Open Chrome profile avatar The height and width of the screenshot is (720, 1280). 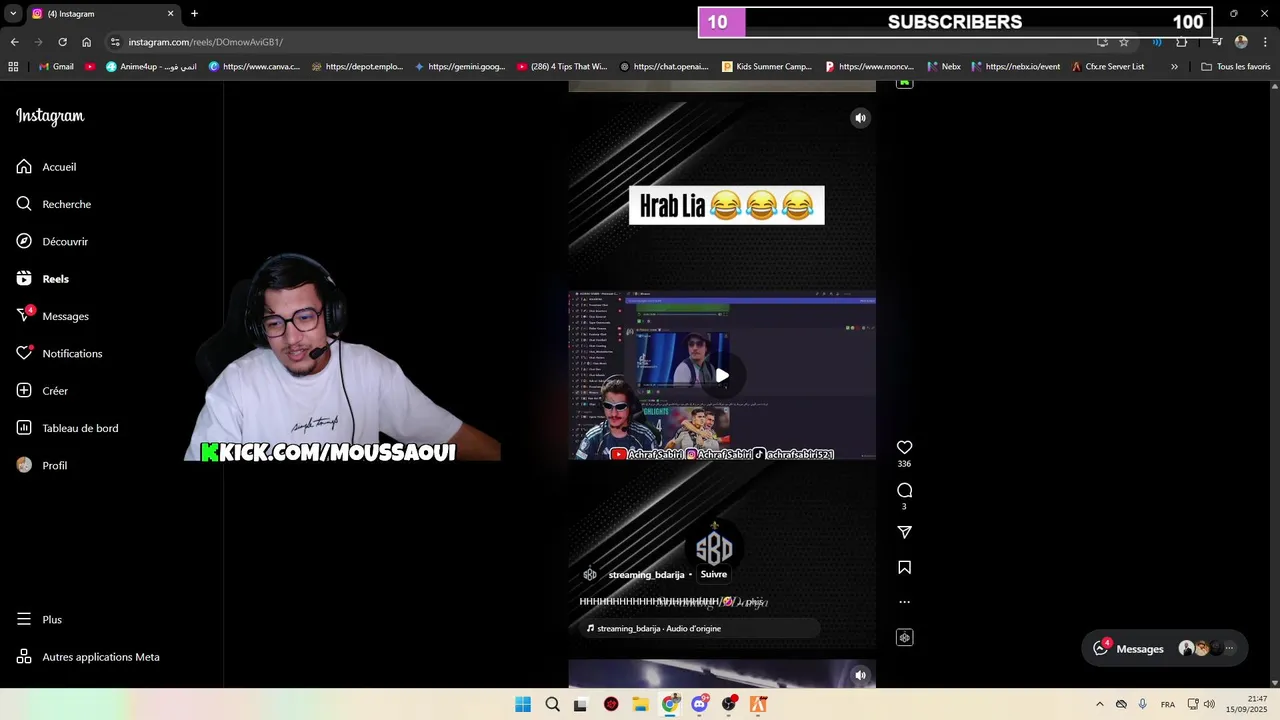tap(1241, 42)
